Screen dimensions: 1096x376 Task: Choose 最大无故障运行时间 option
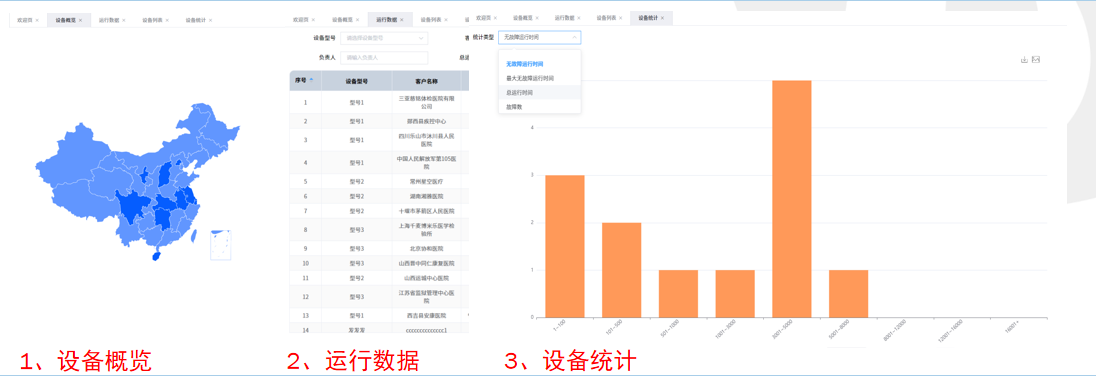(x=540, y=78)
